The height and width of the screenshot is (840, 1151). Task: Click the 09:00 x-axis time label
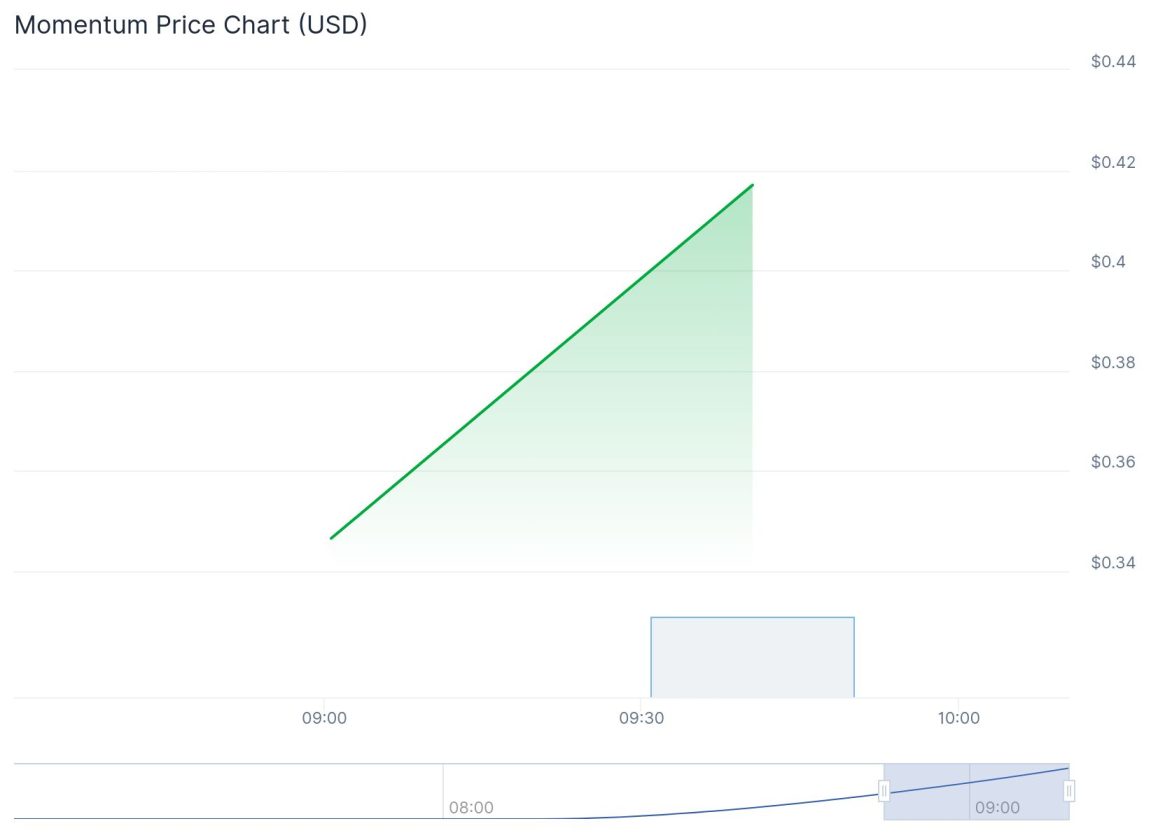(324, 718)
